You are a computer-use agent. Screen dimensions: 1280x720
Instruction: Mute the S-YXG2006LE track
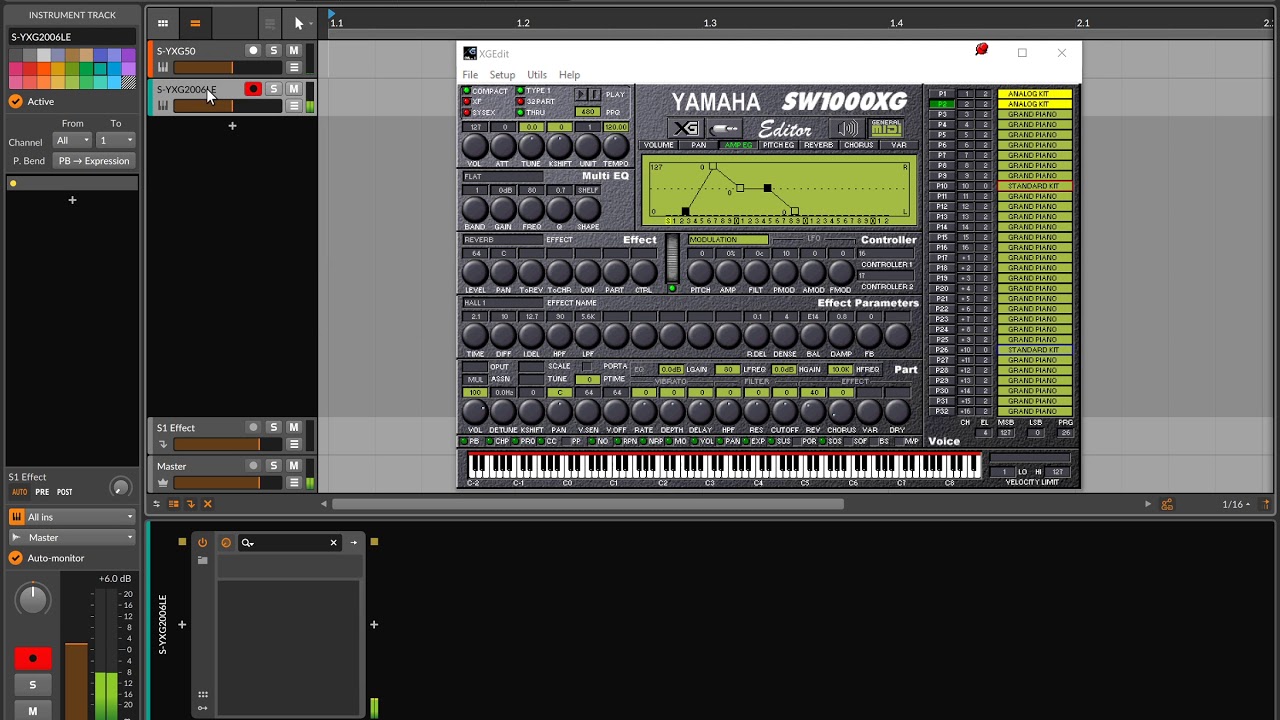293,89
